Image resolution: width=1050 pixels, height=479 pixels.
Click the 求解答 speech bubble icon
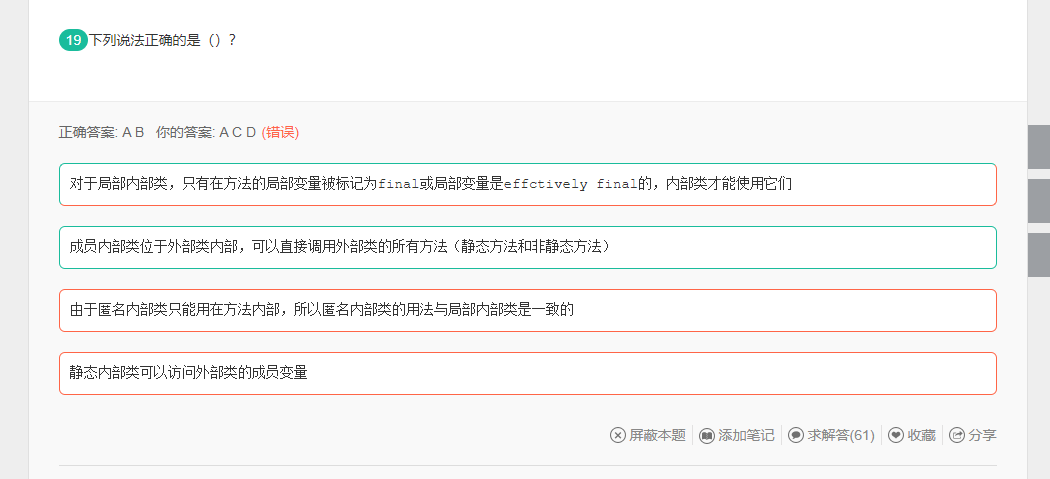point(796,435)
